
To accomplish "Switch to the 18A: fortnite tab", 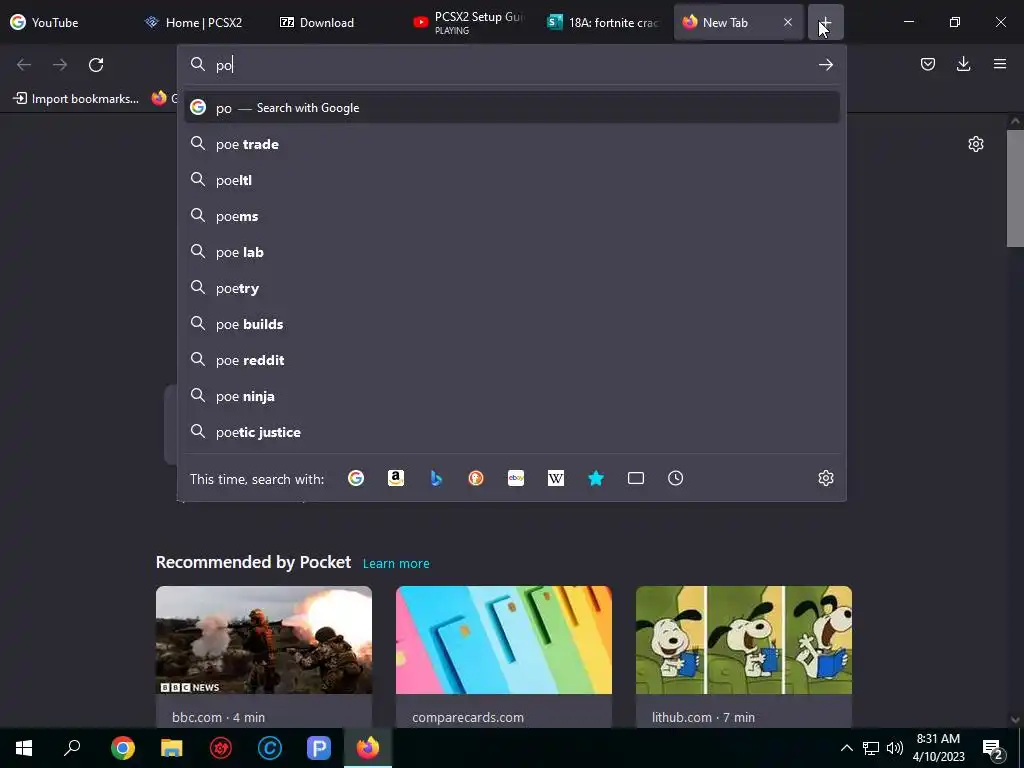I will [605, 22].
